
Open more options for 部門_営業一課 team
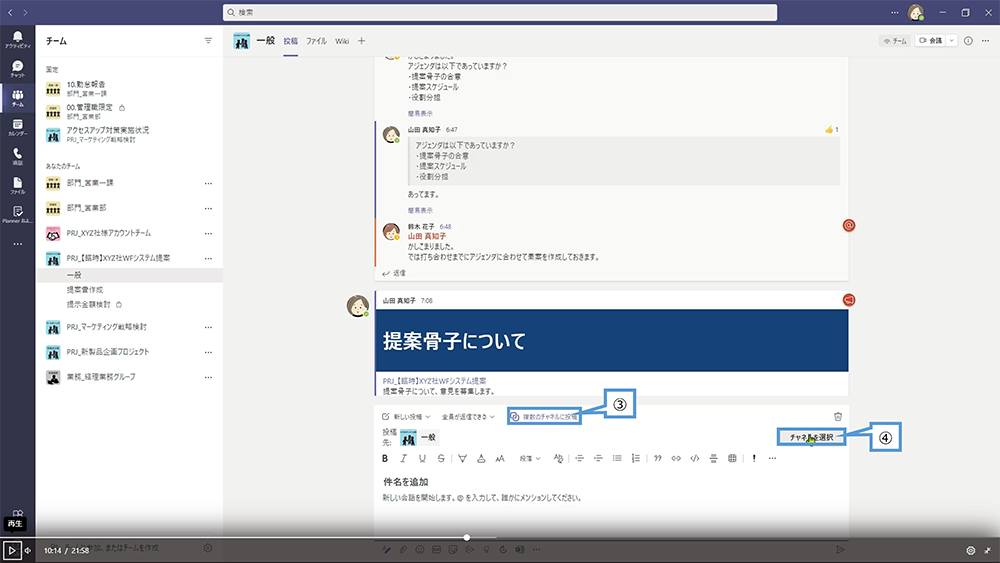coord(208,183)
